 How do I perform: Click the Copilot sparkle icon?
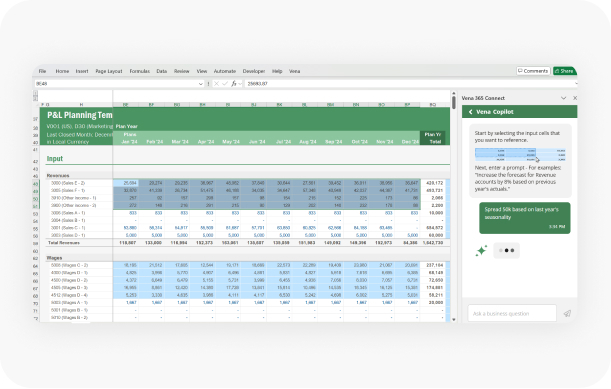(x=481, y=251)
